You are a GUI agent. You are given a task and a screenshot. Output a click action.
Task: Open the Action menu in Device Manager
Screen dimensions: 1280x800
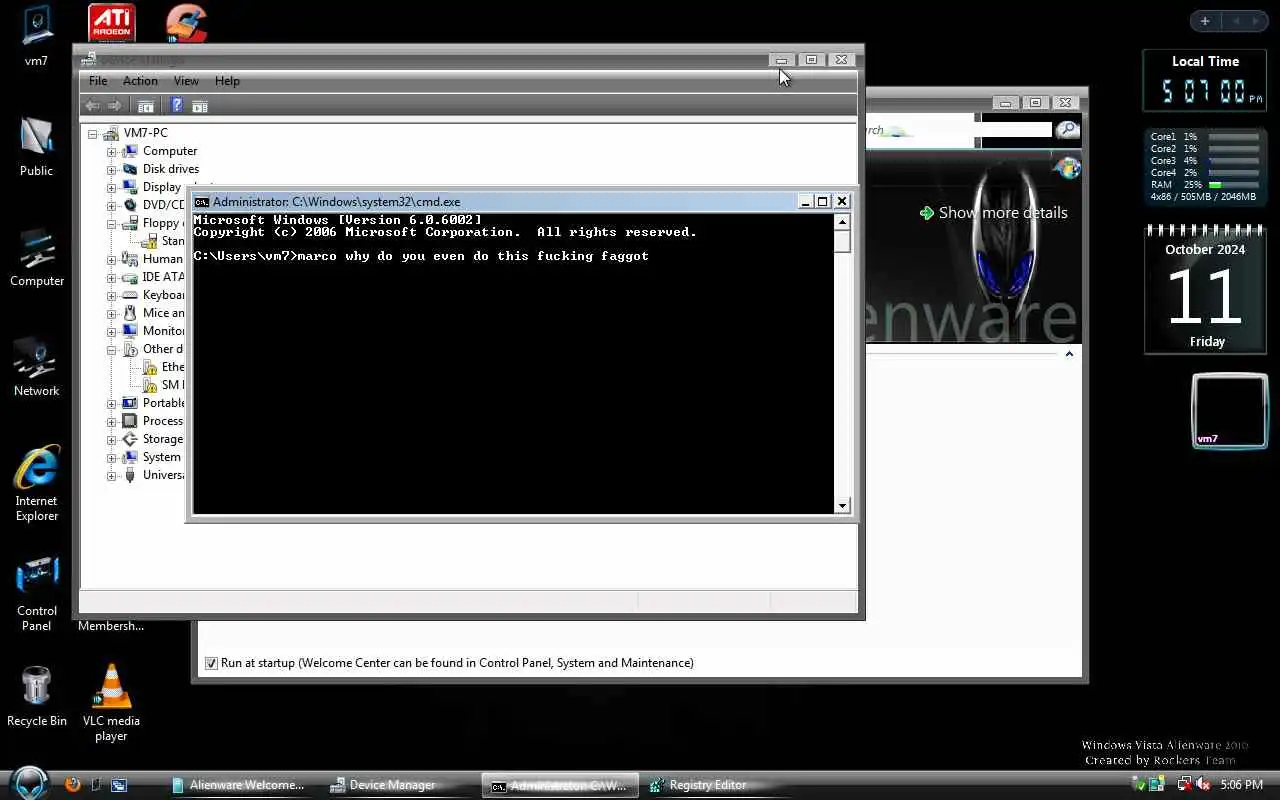(x=140, y=81)
